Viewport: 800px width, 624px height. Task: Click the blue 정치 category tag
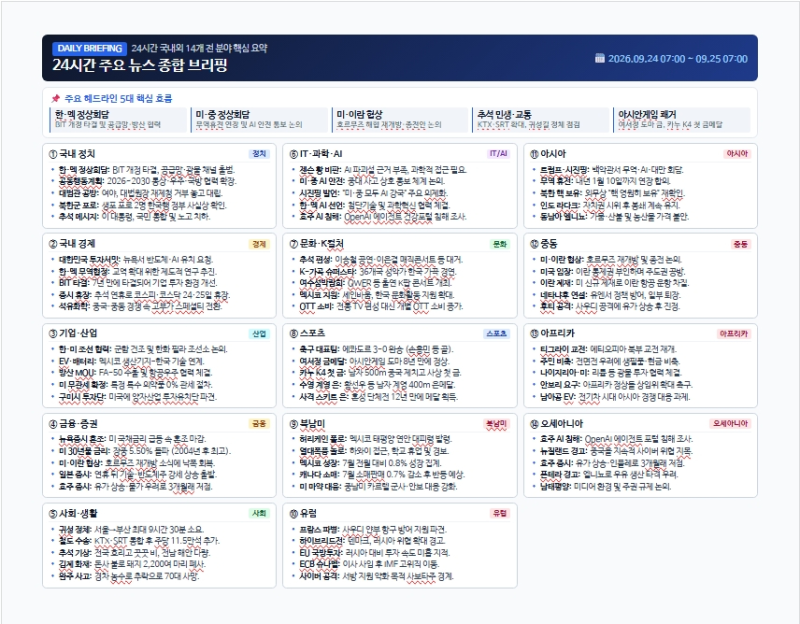click(x=259, y=154)
